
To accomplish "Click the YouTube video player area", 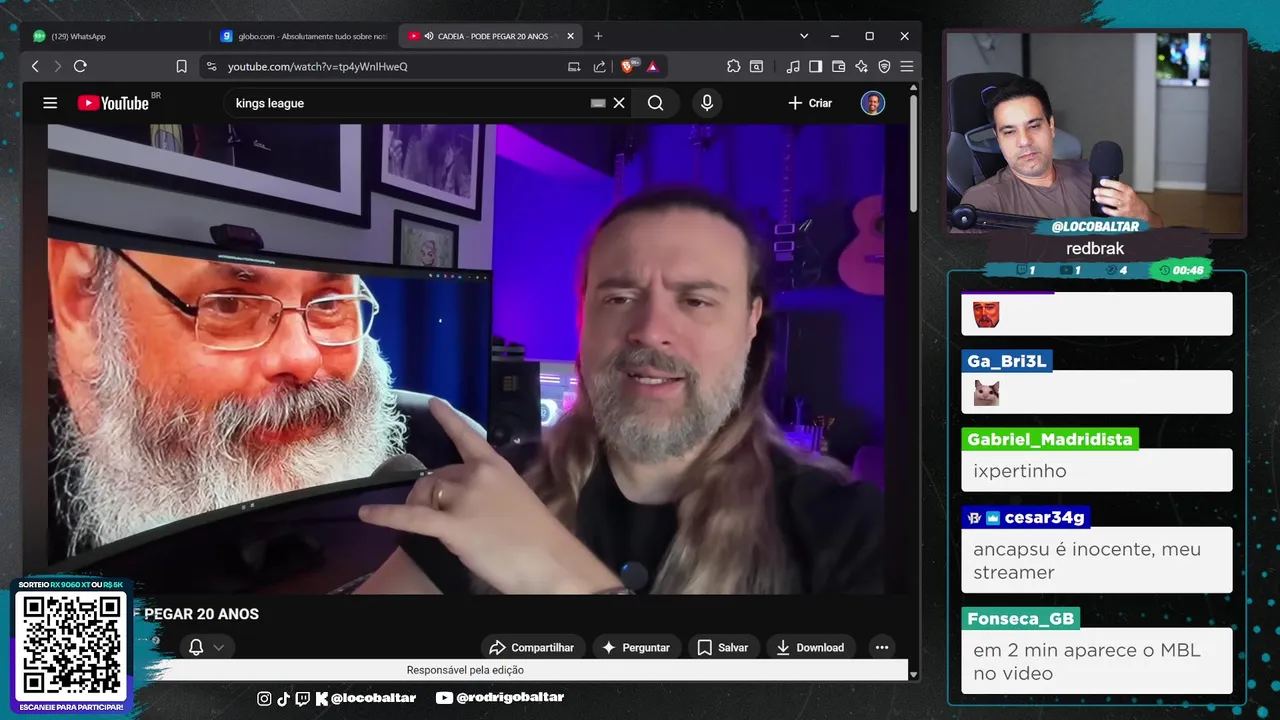I will [x=466, y=359].
